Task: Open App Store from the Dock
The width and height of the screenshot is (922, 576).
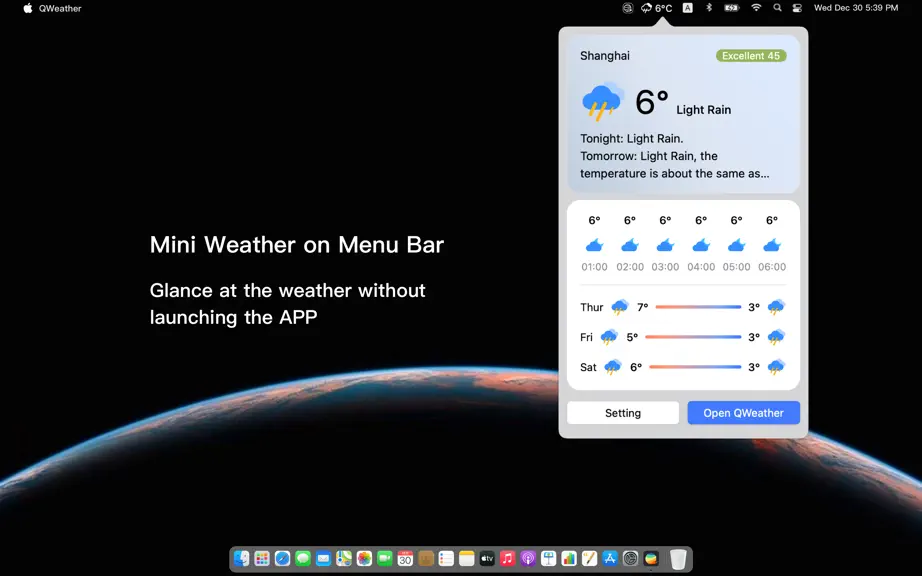Action: pyautogui.click(x=610, y=558)
